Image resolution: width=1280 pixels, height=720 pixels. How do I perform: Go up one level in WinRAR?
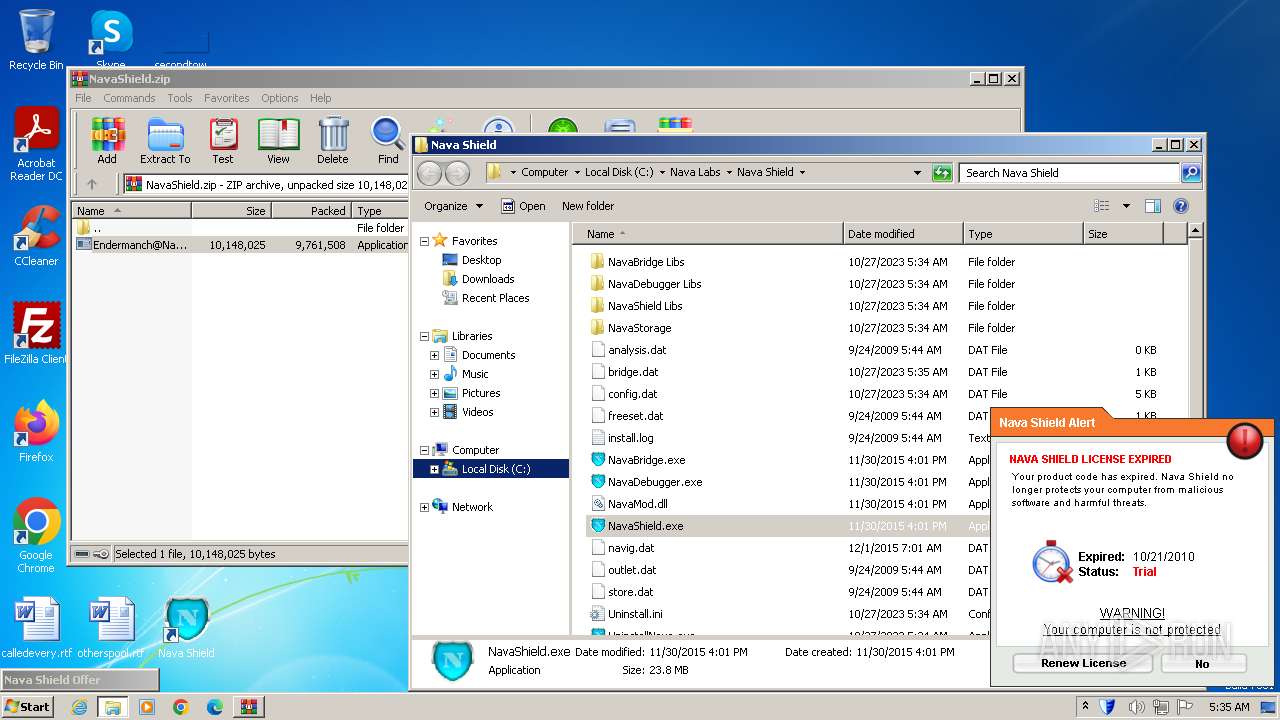(92, 184)
